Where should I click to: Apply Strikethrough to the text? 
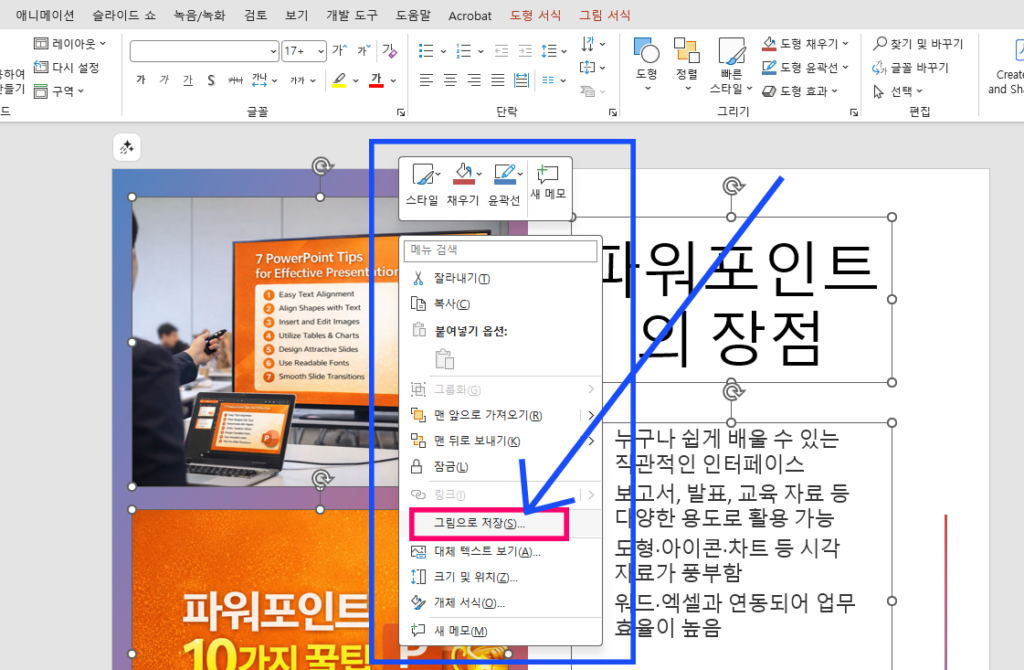pyautogui.click(x=211, y=80)
